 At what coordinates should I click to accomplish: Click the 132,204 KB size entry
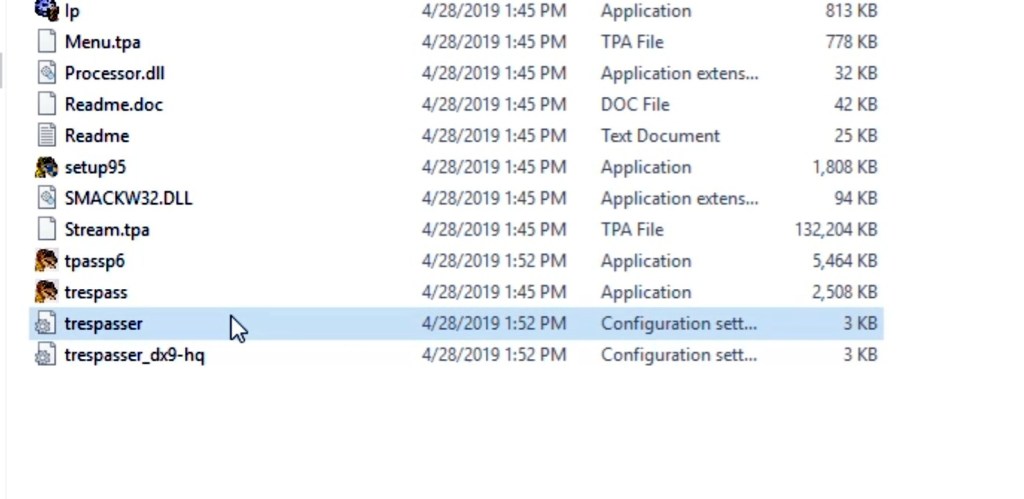(x=835, y=229)
